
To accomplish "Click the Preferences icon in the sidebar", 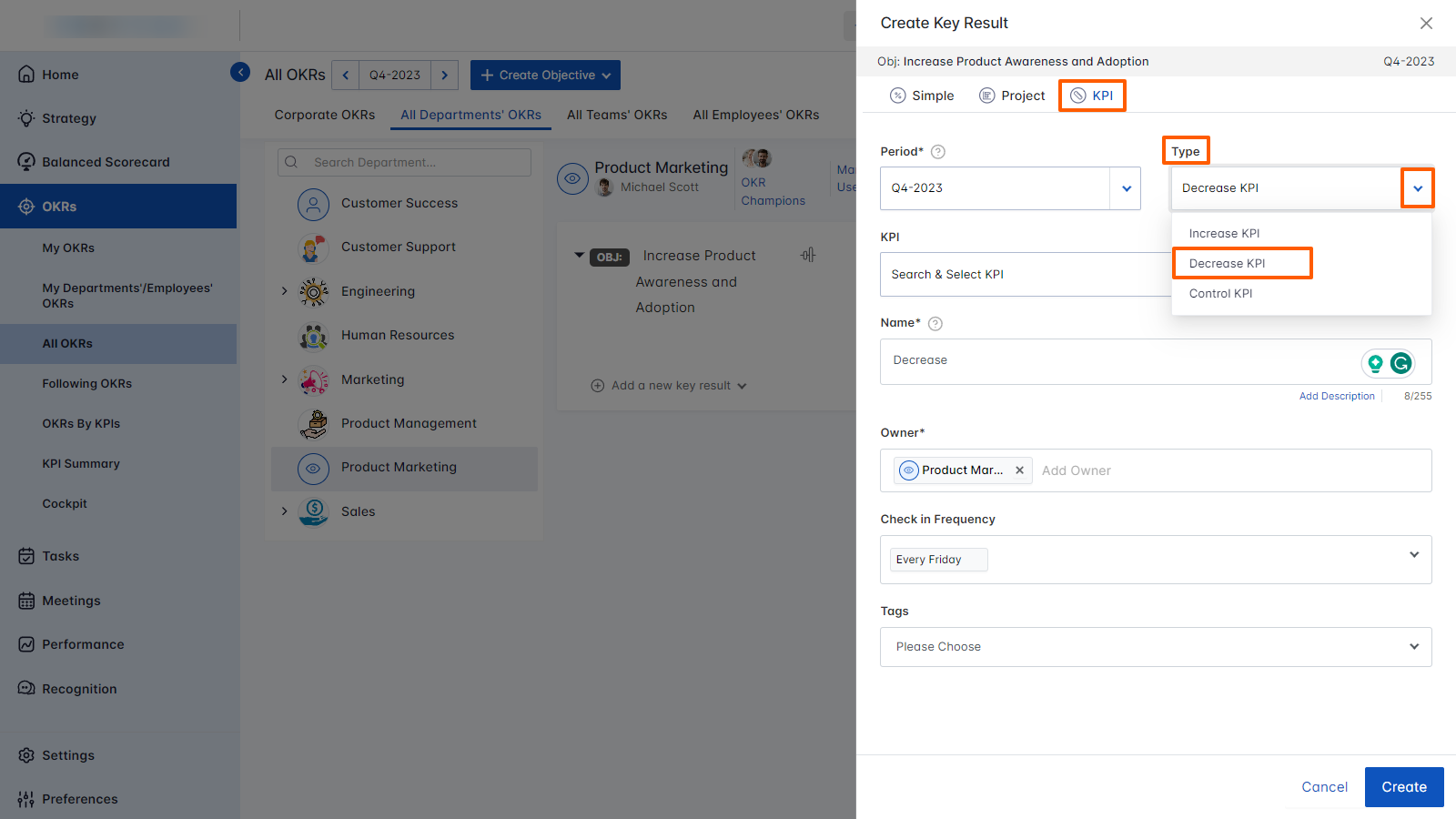I will click(26, 798).
